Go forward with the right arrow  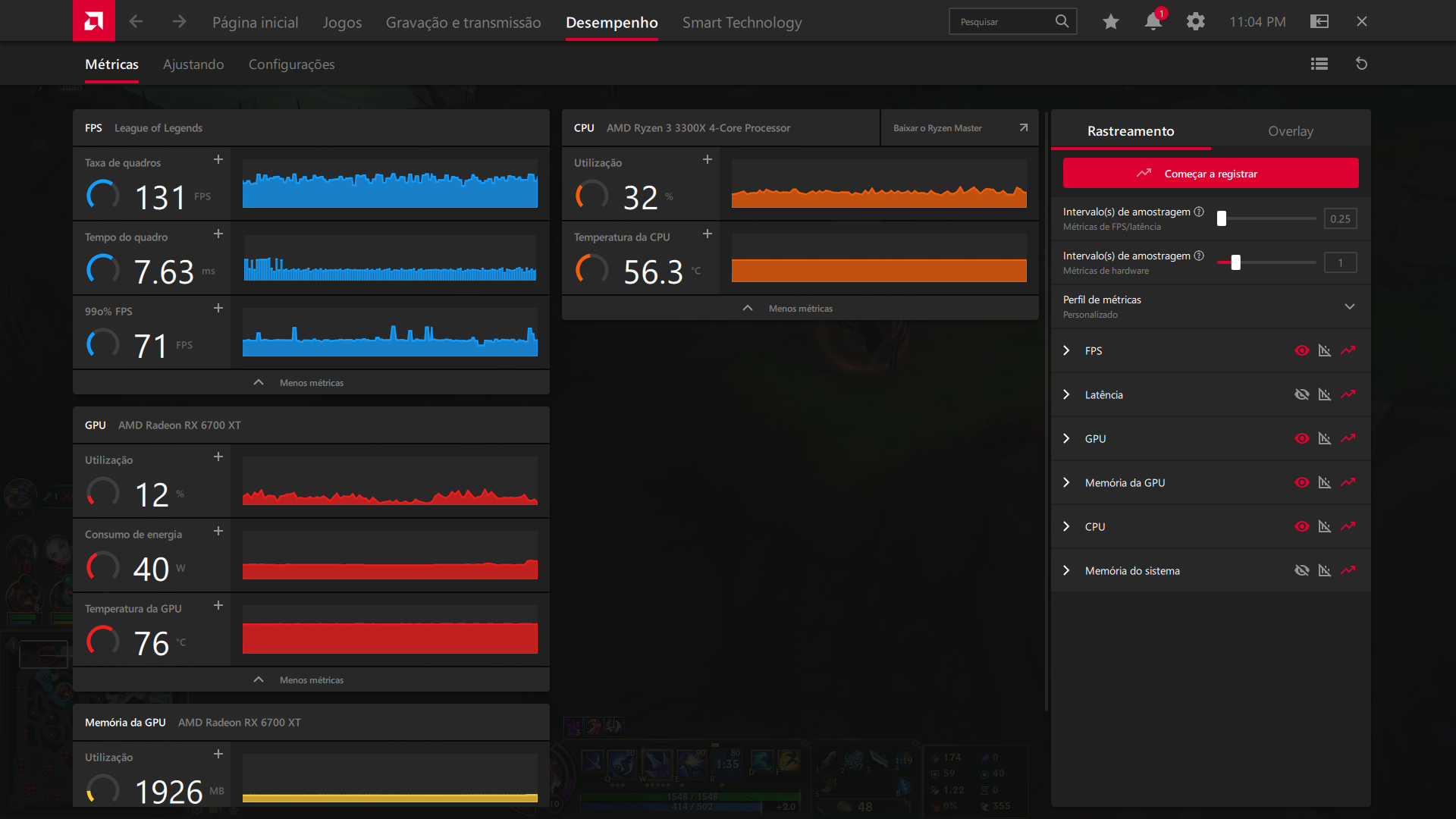tap(179, 21)
